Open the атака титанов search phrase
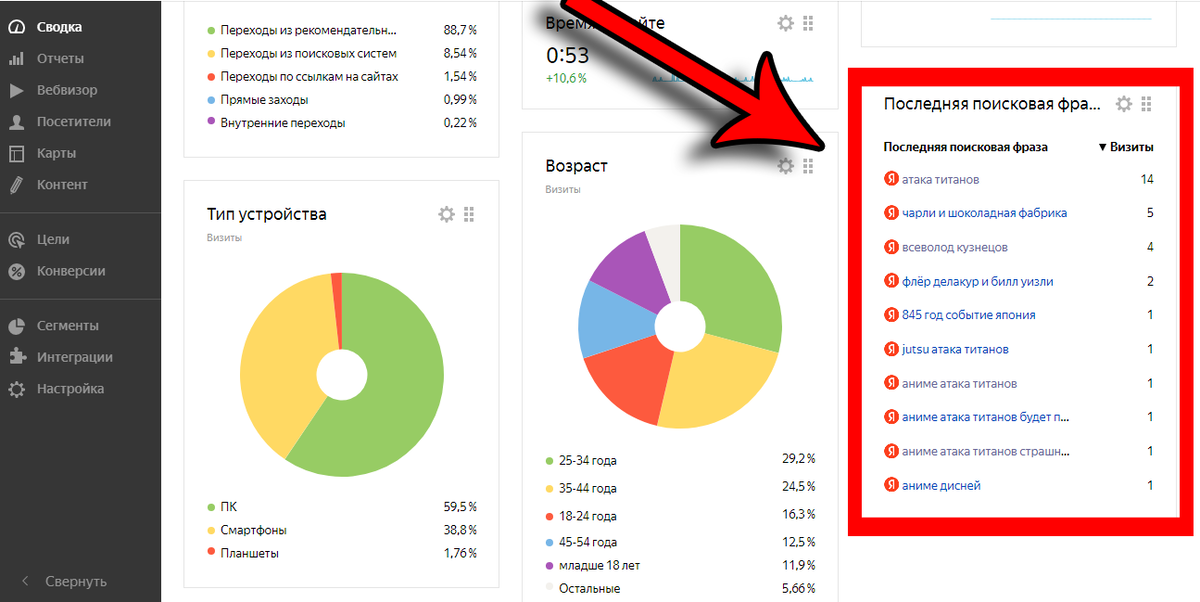 [940, 179]
